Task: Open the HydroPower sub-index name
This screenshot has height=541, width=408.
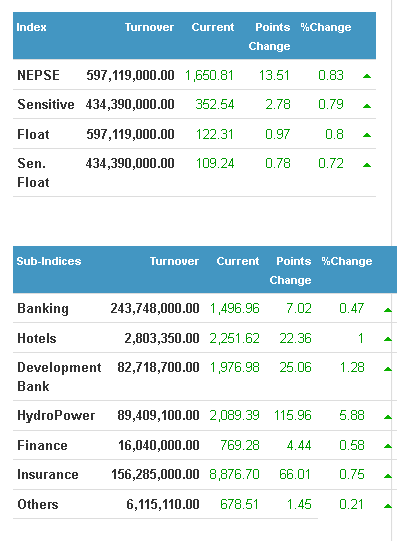Action: [56, 415]
